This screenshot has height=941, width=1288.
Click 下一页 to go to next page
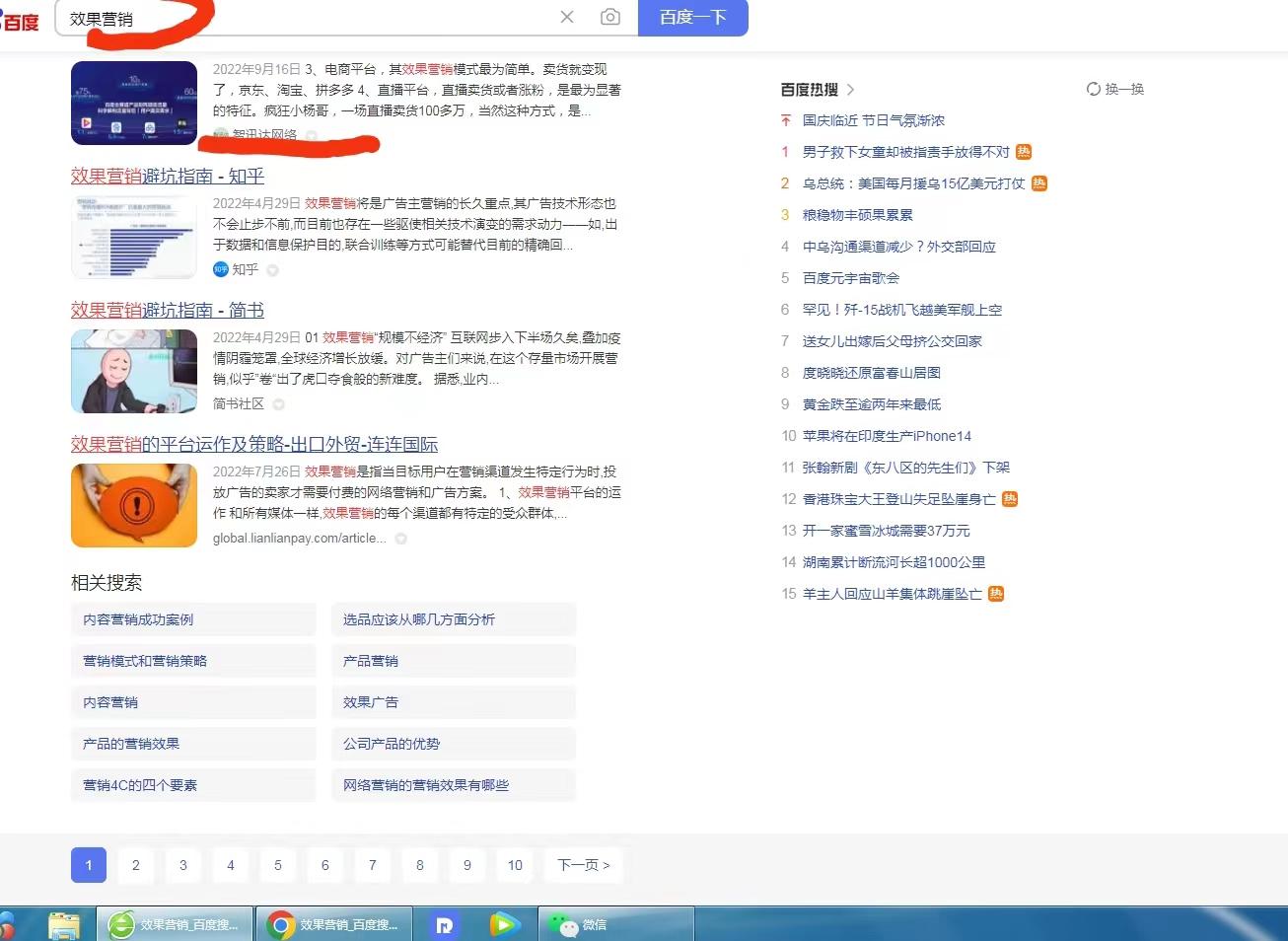pyautogui.click(x=584, y=865)
